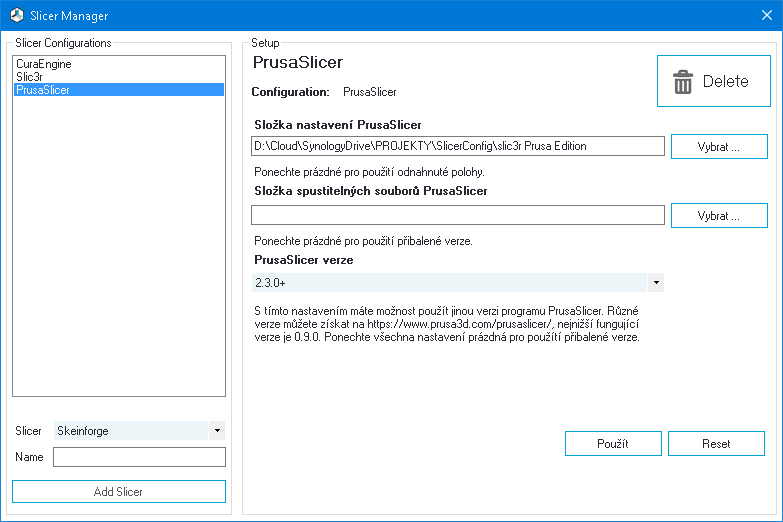Click into the Name input field
This screenshot has height=522, width=783.
tap(139, 457)
